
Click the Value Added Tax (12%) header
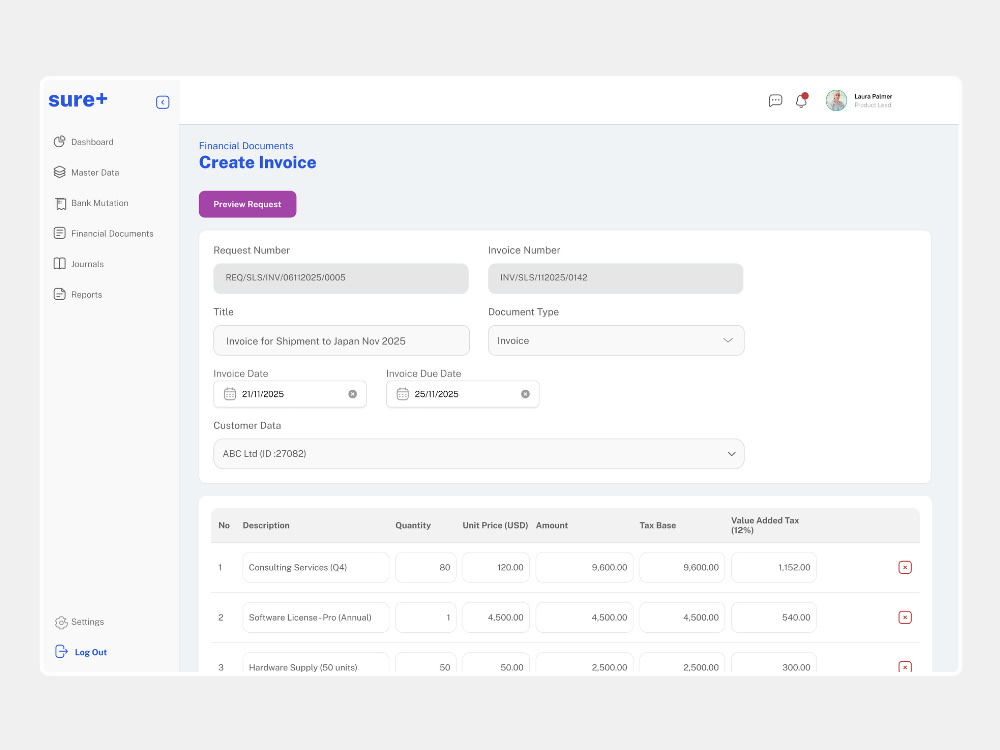tap(765, 525)
